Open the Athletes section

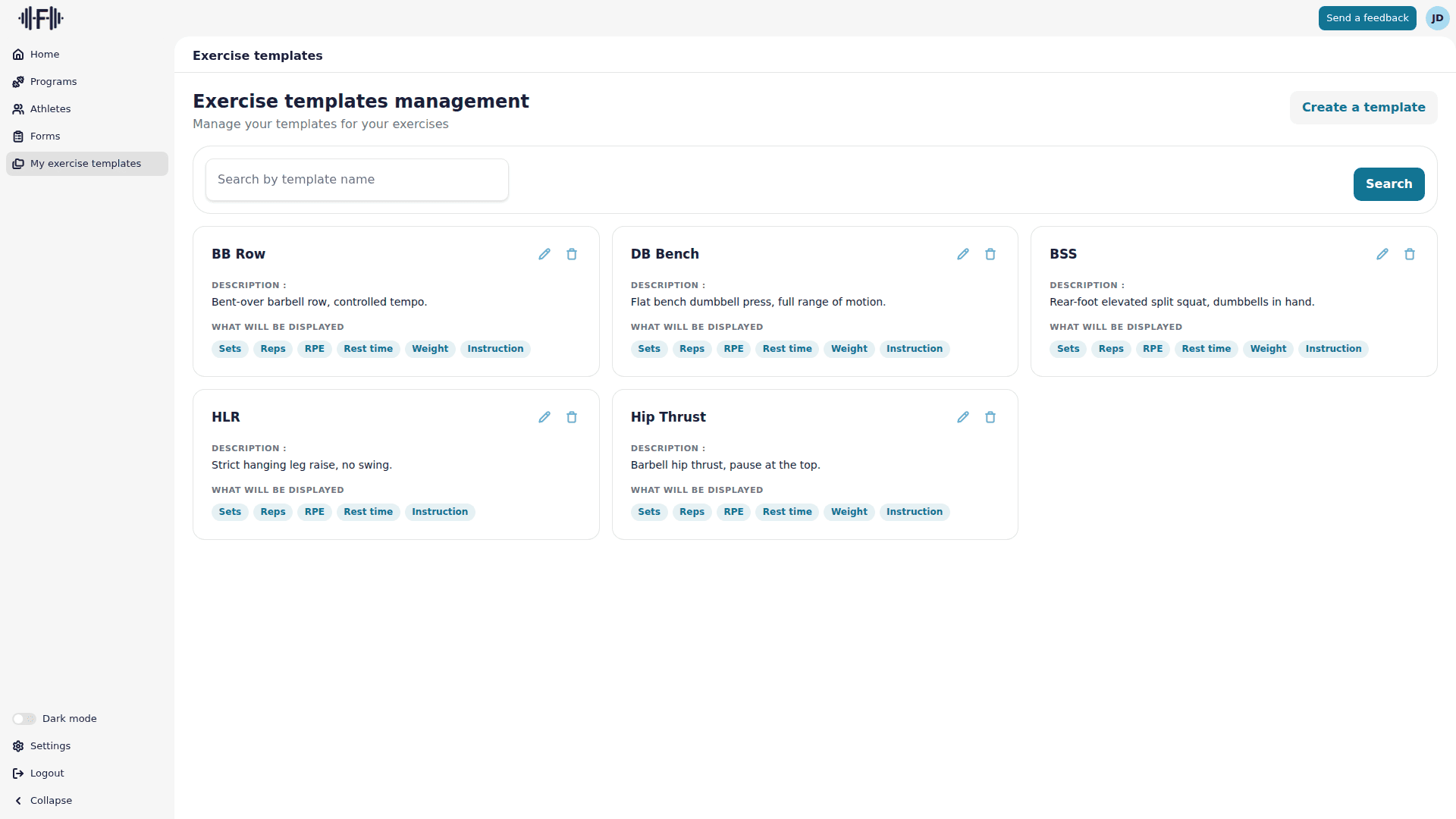click(x=87, y=109)
